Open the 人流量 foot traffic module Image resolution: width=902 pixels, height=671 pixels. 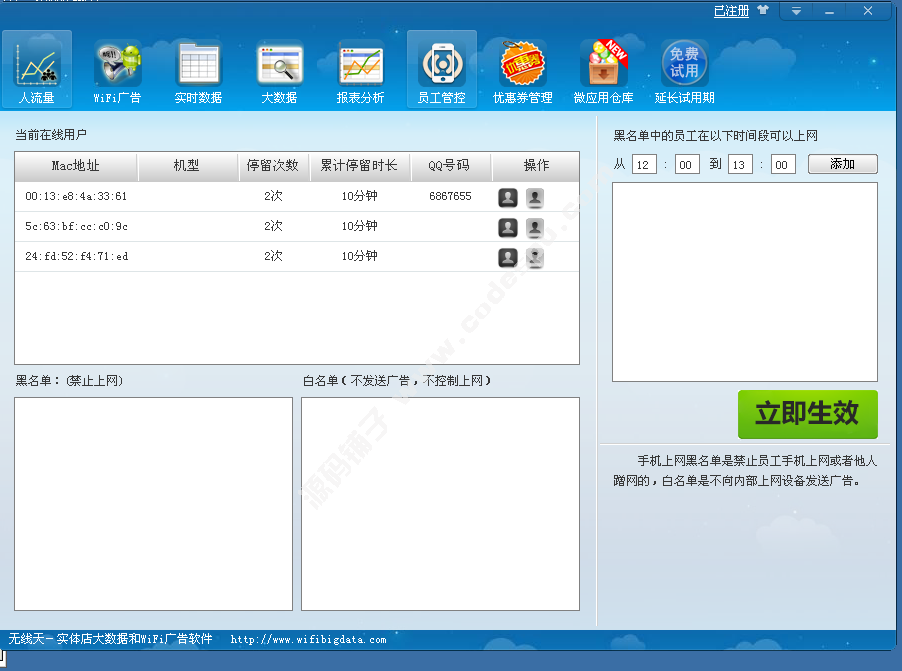[37, 69]
